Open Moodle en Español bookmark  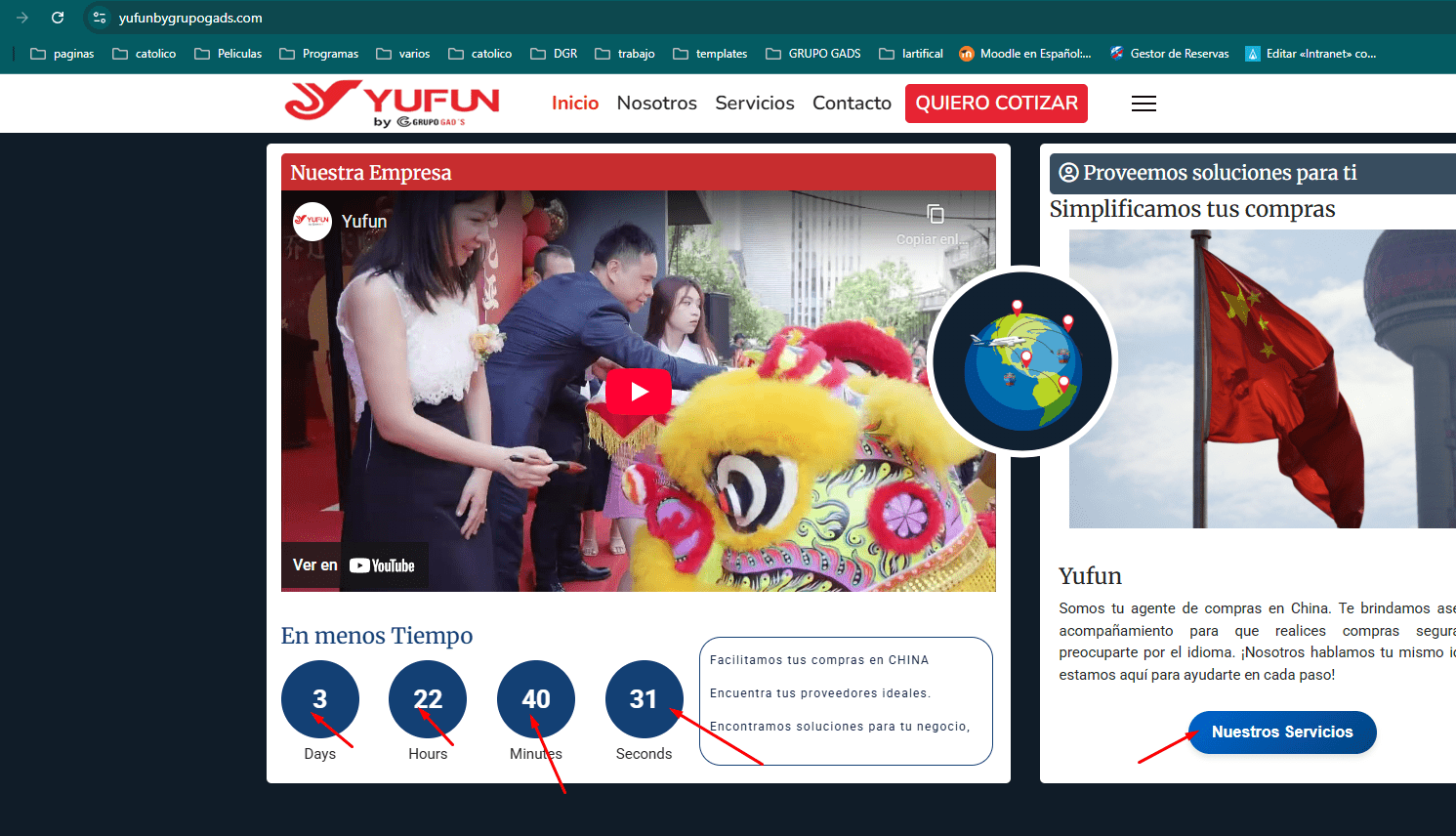1025,54
